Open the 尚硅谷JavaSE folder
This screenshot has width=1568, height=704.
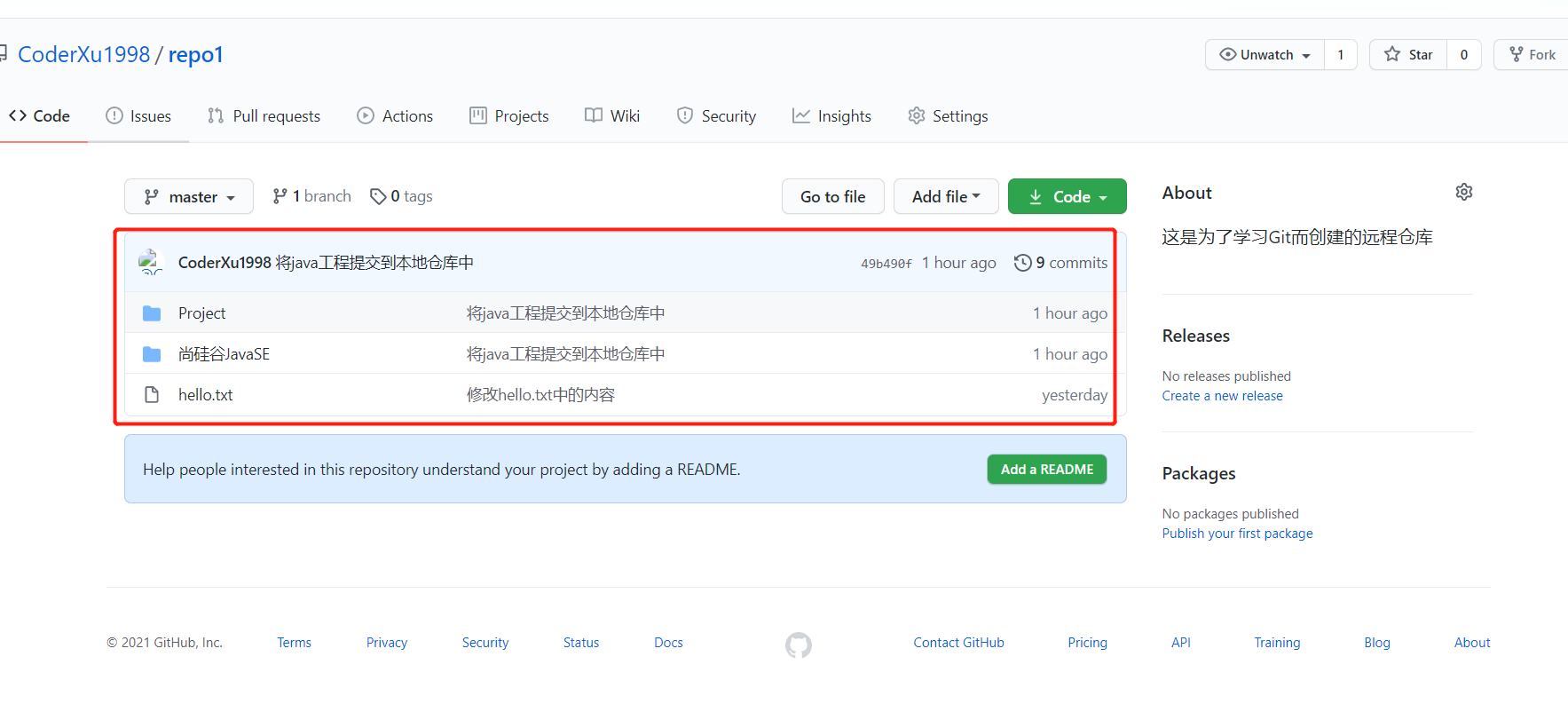[x=224, y=354]
